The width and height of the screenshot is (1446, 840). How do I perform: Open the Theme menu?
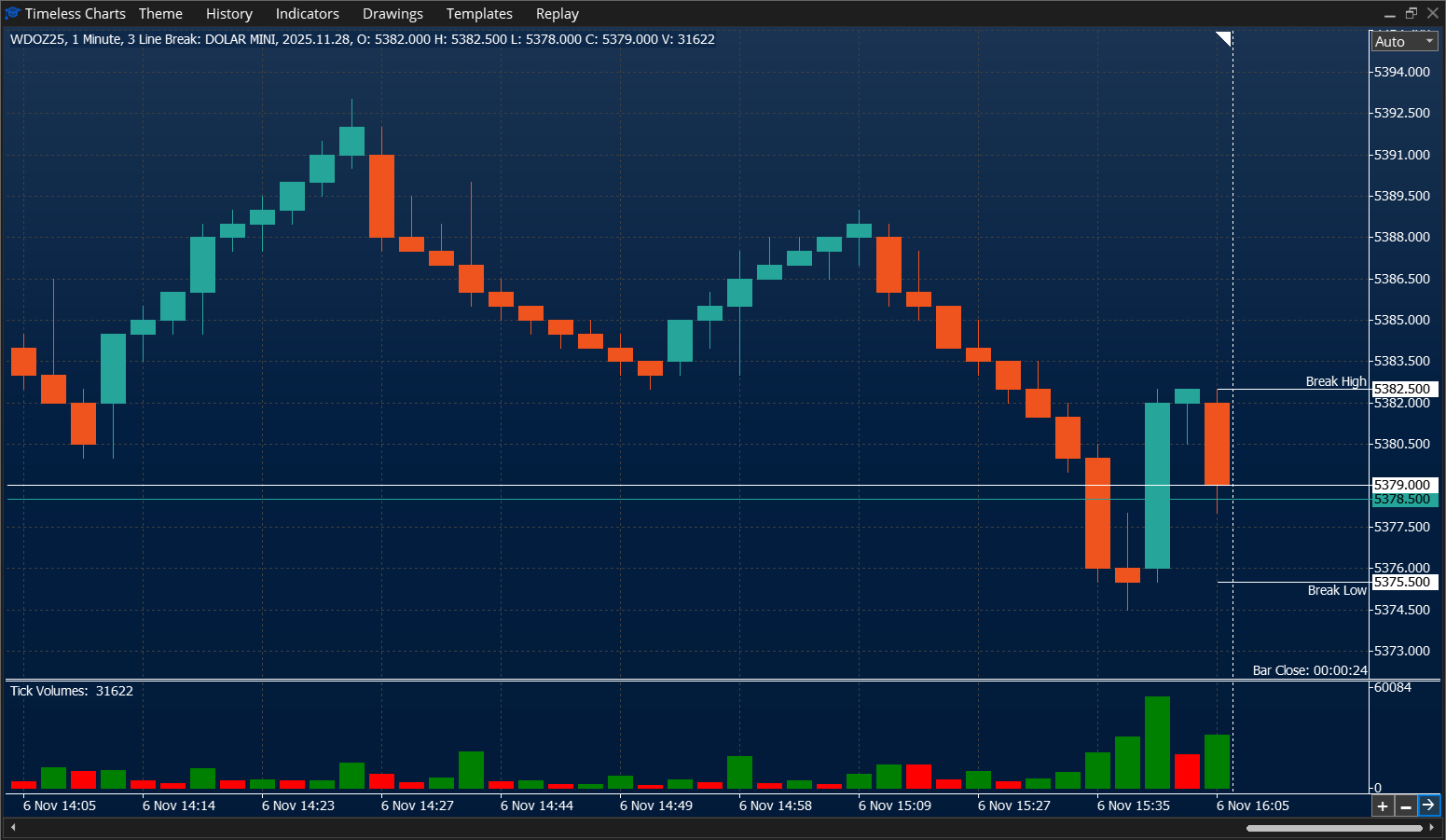click(x=160, y=13)
